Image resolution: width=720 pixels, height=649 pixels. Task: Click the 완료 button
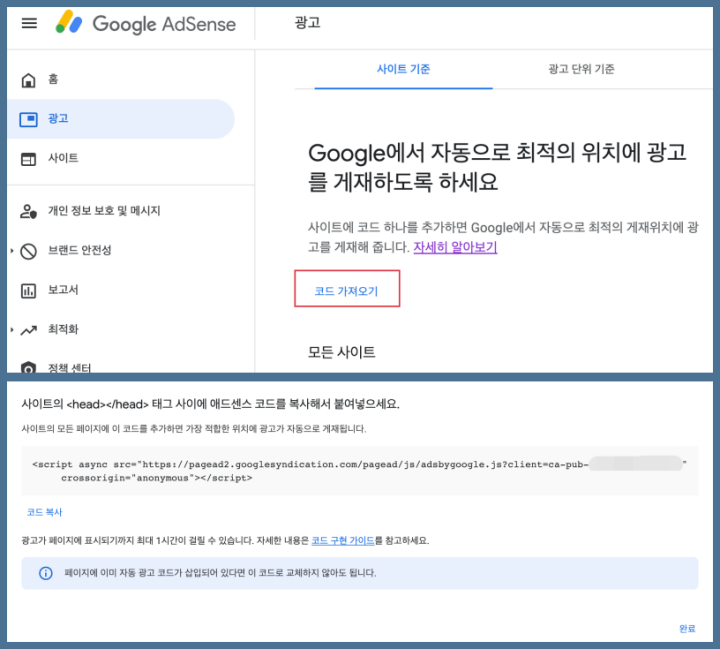(x=687, y=628)
